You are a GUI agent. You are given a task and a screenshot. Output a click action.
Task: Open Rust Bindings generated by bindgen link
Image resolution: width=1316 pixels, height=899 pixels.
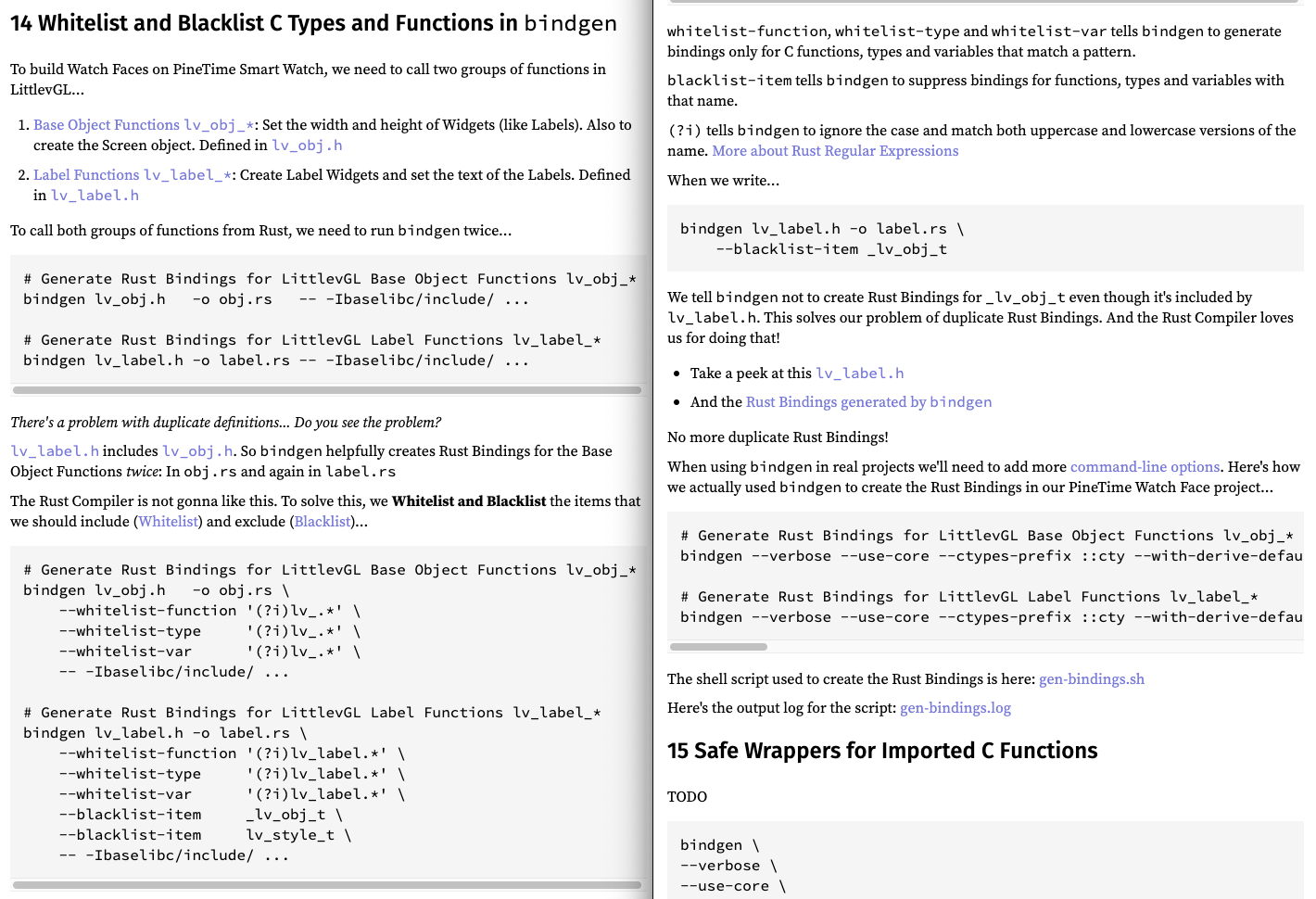868,402
